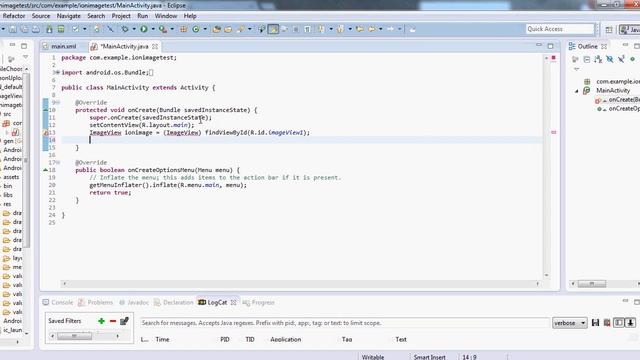Click the New Java Package icon
The width and height of the screenshot is (640, 360).
184,29
